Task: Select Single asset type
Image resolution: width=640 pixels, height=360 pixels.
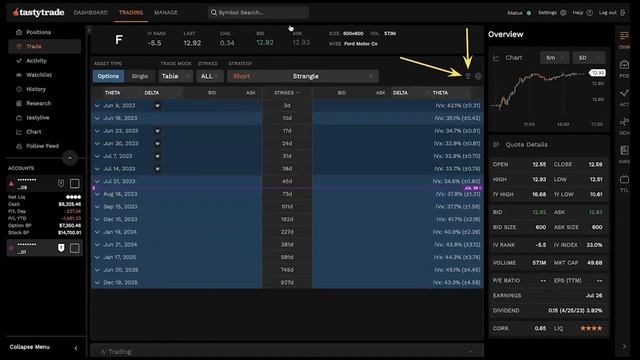Action: pyautogui.click(x=140, y=76)
